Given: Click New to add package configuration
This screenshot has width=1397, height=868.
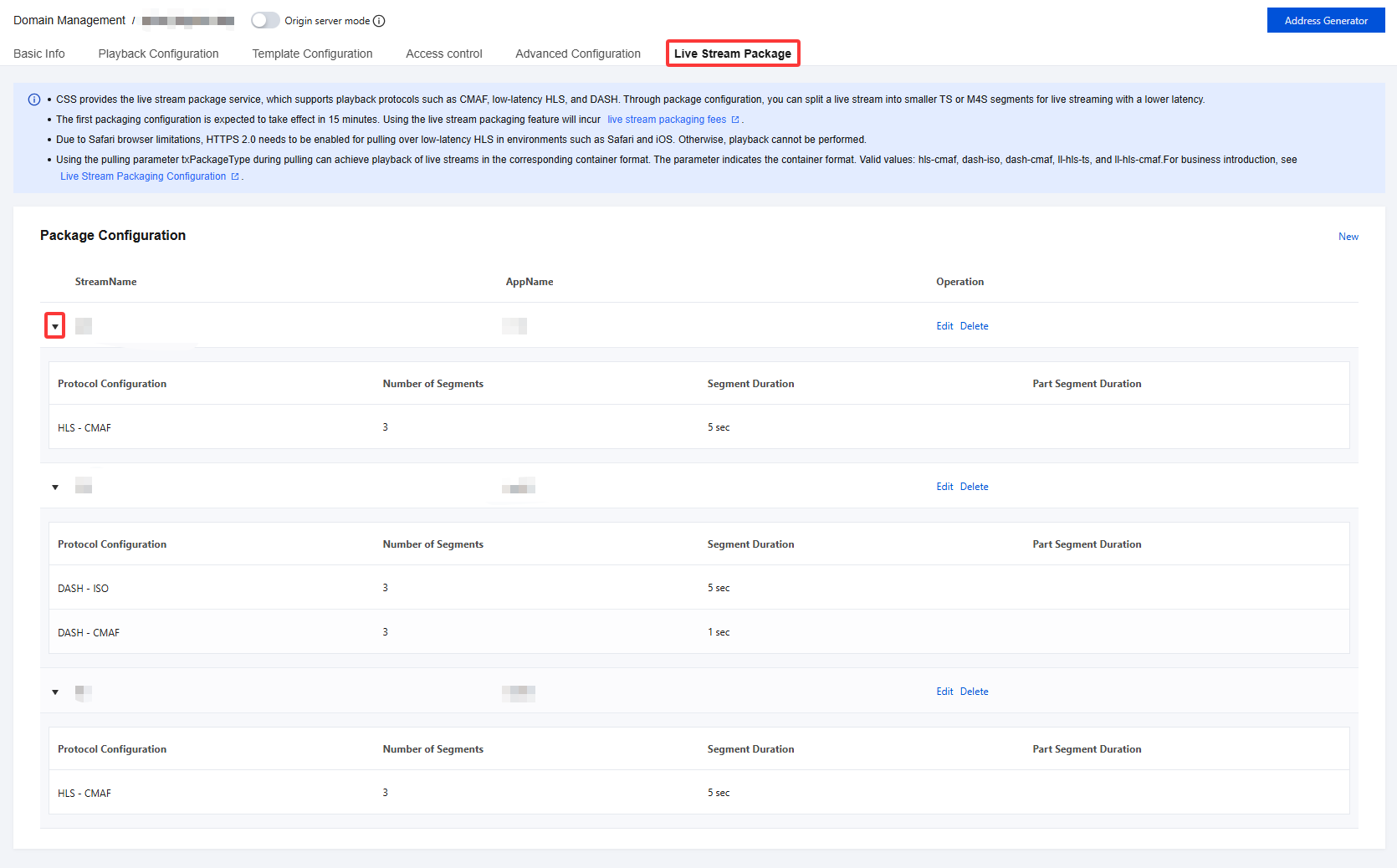Looking at the screenshot, I should point(1348,237).
